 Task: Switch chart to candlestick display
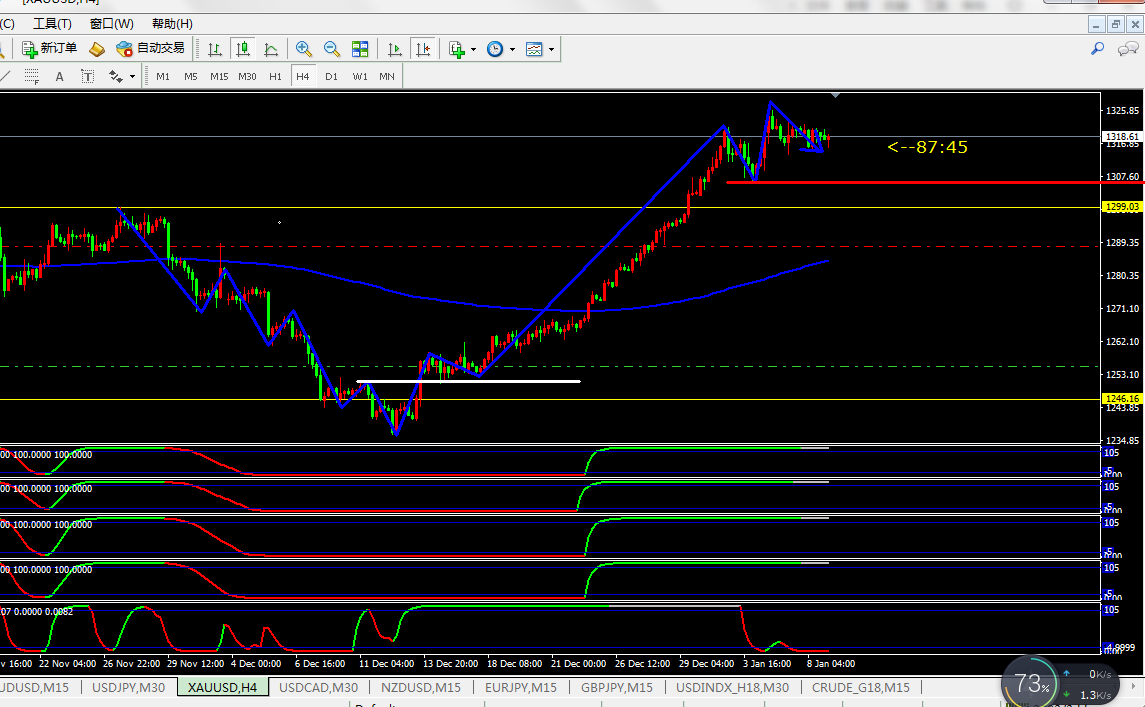tap(242, 49)
